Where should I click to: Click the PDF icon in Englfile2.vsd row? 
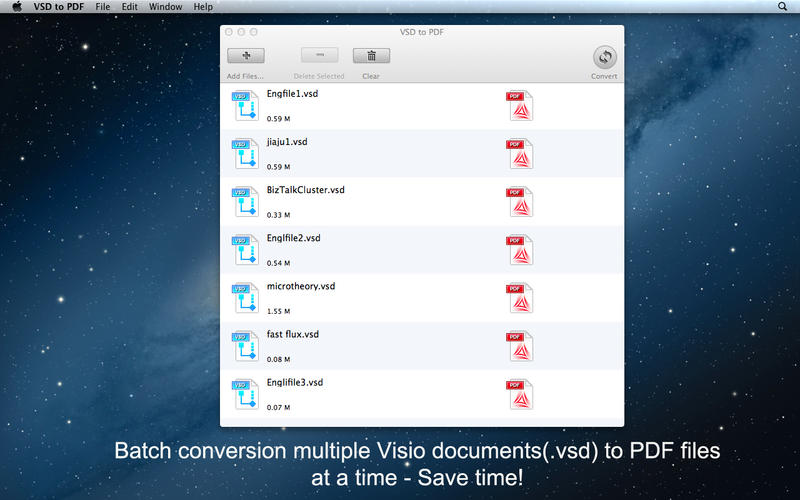pos(519,250)
